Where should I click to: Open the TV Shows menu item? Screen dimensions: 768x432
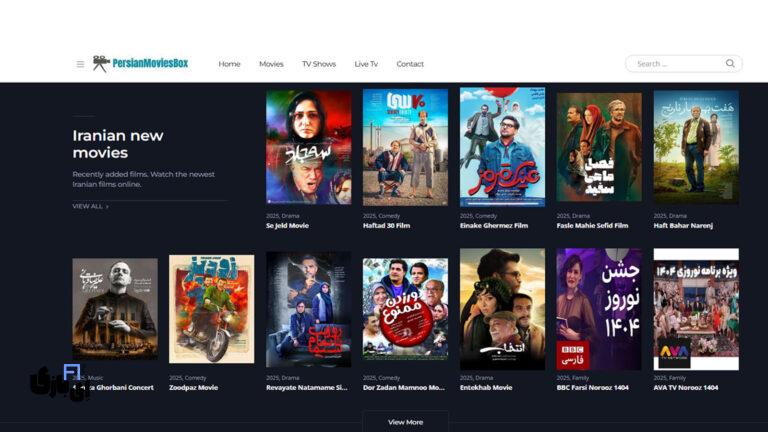coord(319,64)
